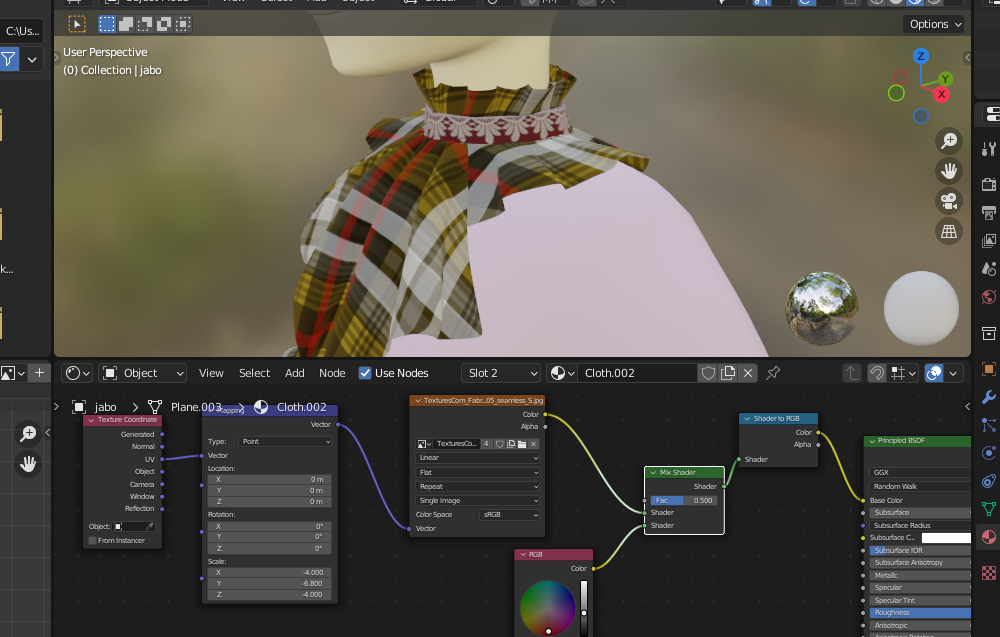Select the Tweak tool in viewport header
Image resolution: width=1000 pixels, height=637 pixels.
coord(77,24)
